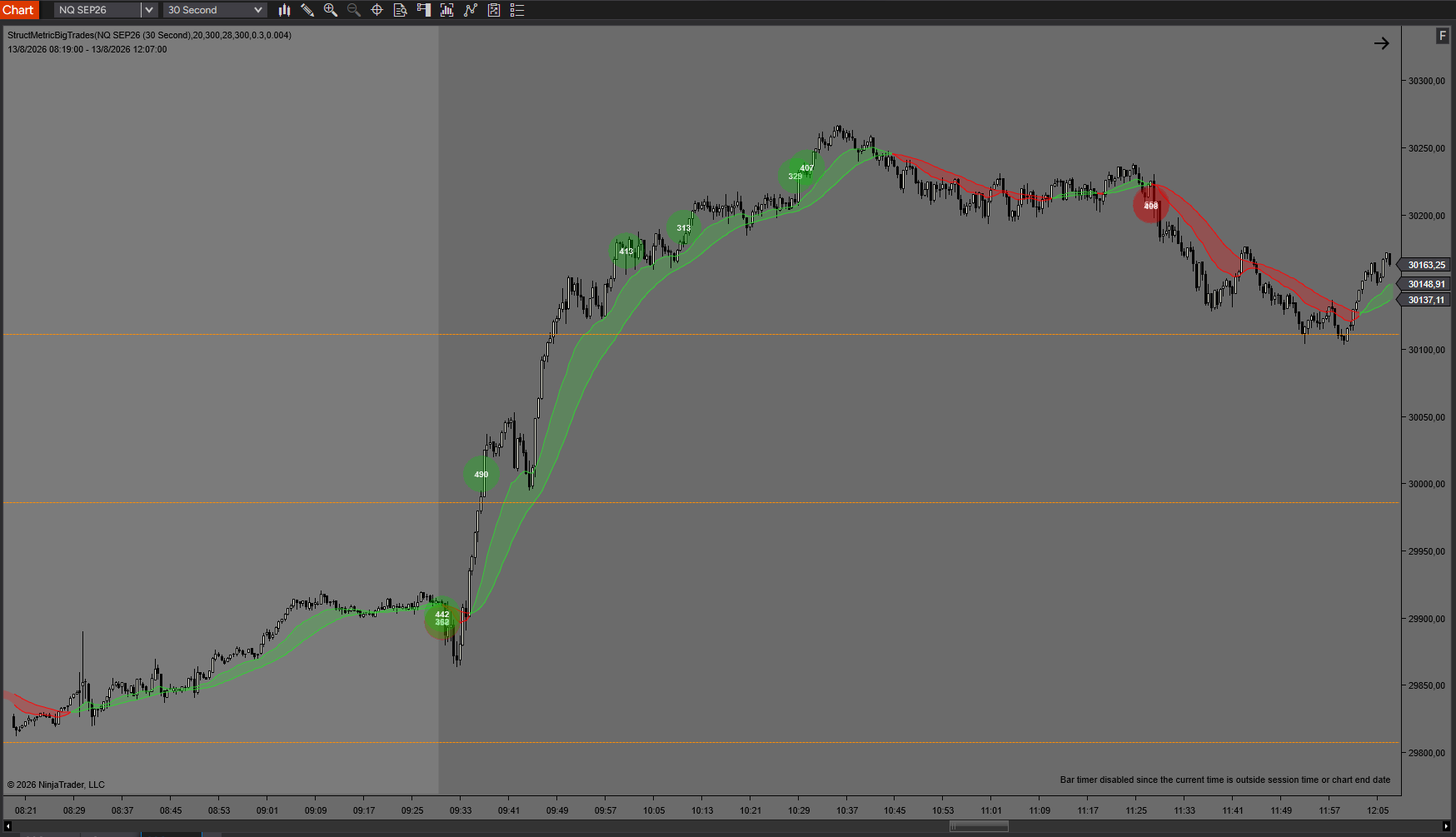Click the 490 green trade bubble

point(481,475)
